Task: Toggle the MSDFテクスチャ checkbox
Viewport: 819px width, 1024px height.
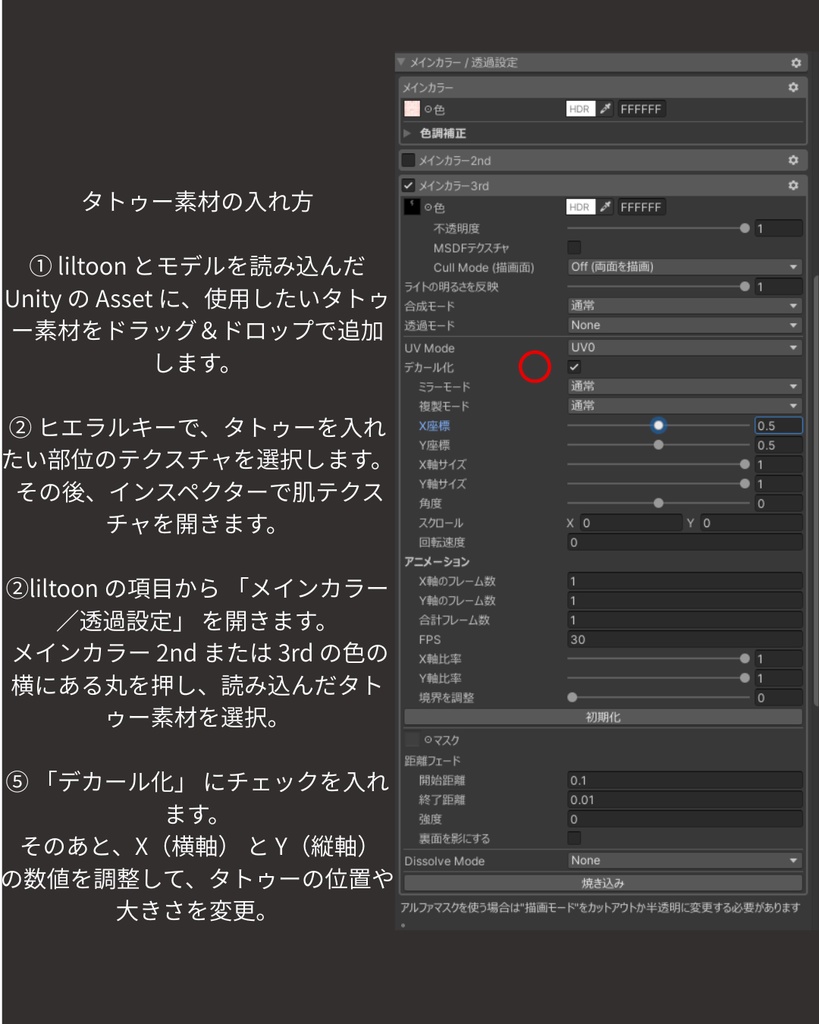Action: point(573,247)
